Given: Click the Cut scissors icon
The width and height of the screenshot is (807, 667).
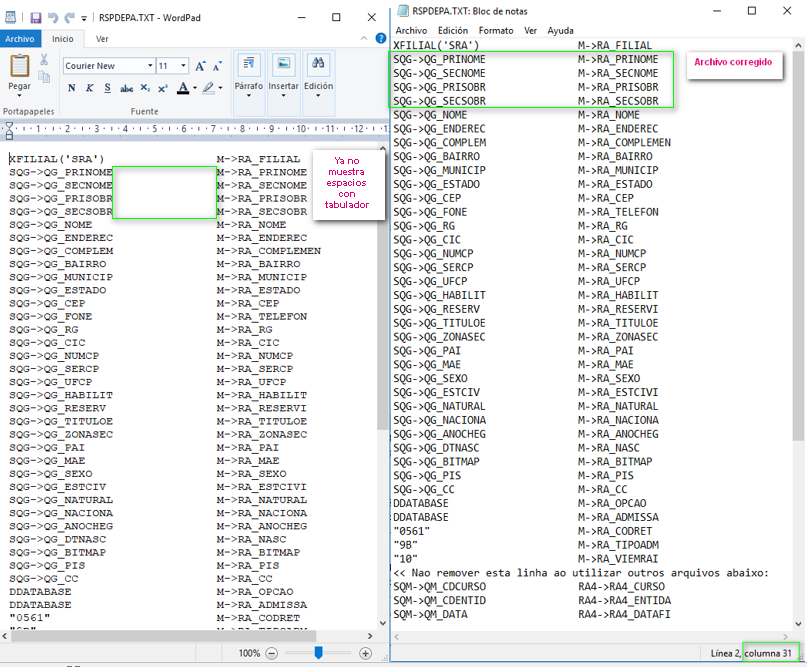Looking at the screenshot, I should tap(44, 60).
